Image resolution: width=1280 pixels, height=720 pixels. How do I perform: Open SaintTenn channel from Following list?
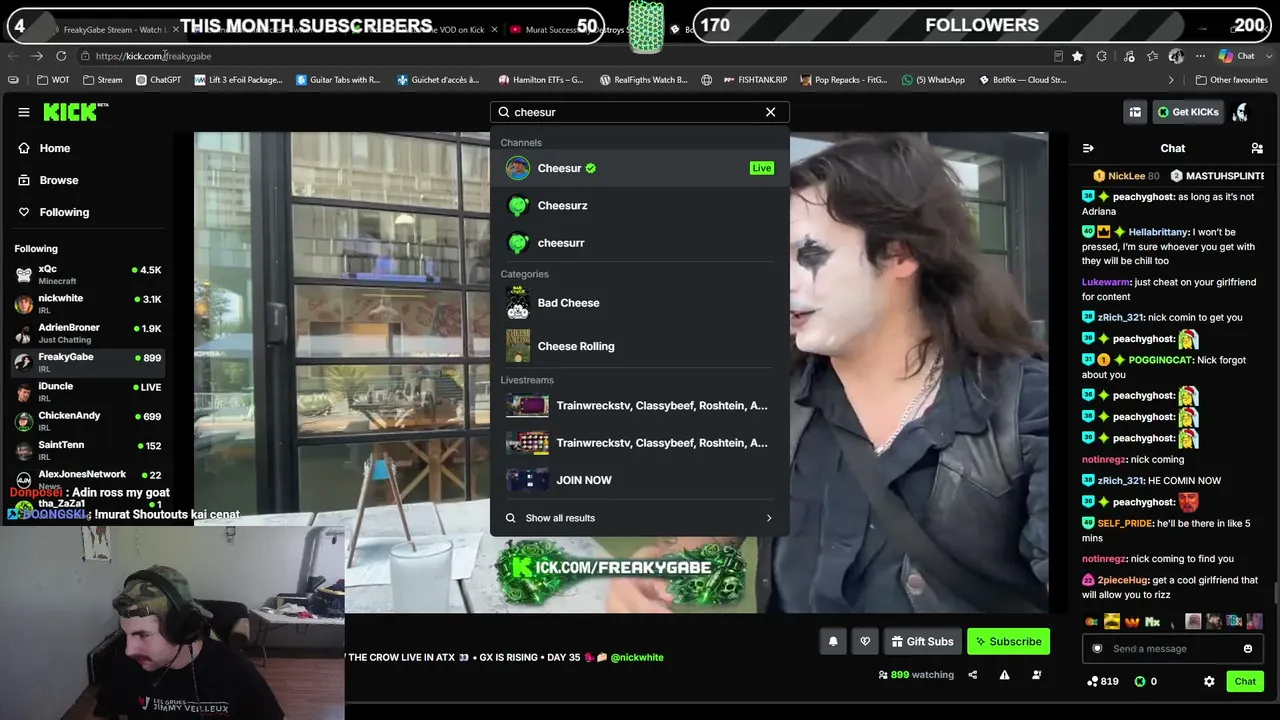88,449
